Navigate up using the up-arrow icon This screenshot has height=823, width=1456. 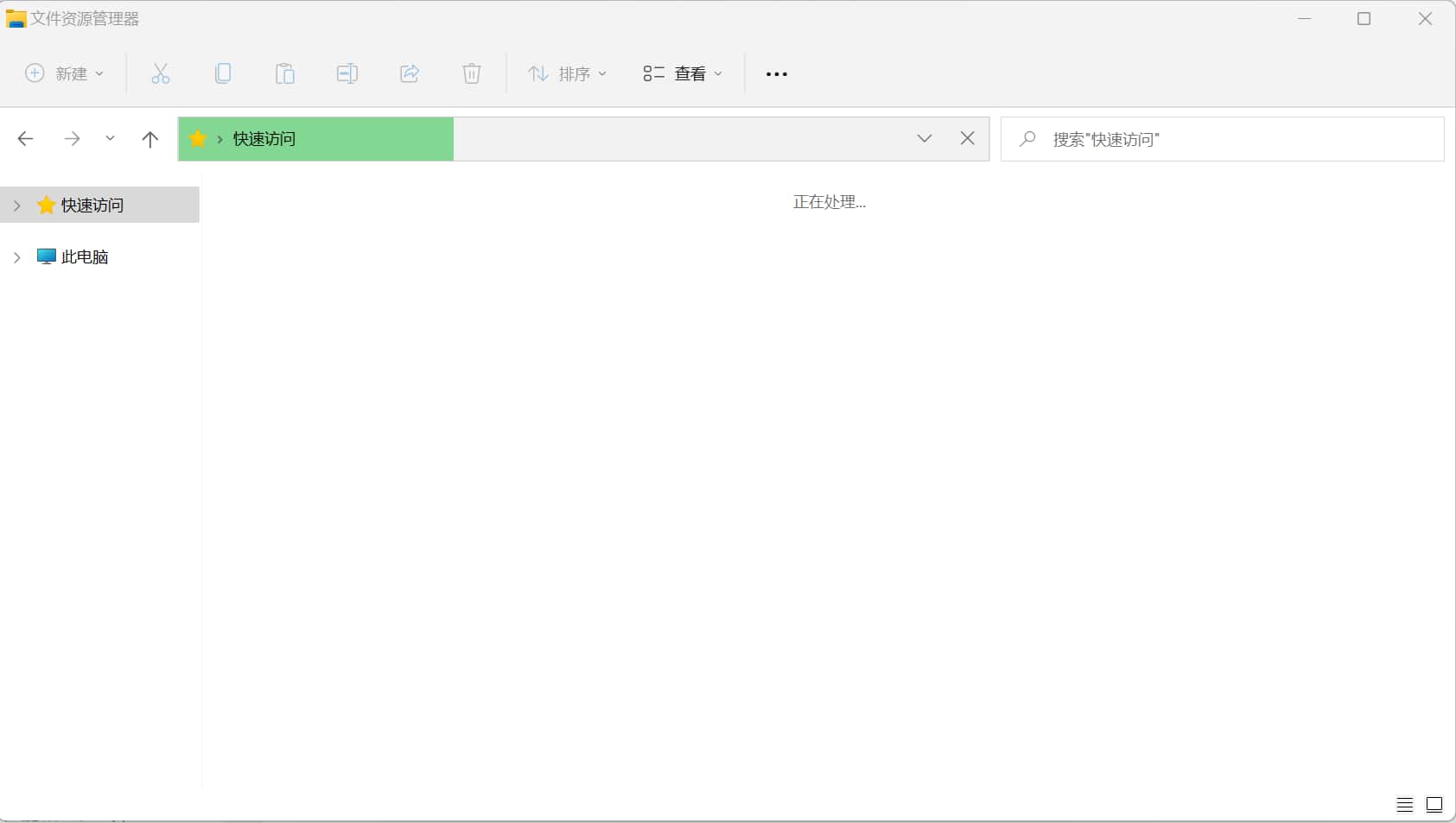150,139
